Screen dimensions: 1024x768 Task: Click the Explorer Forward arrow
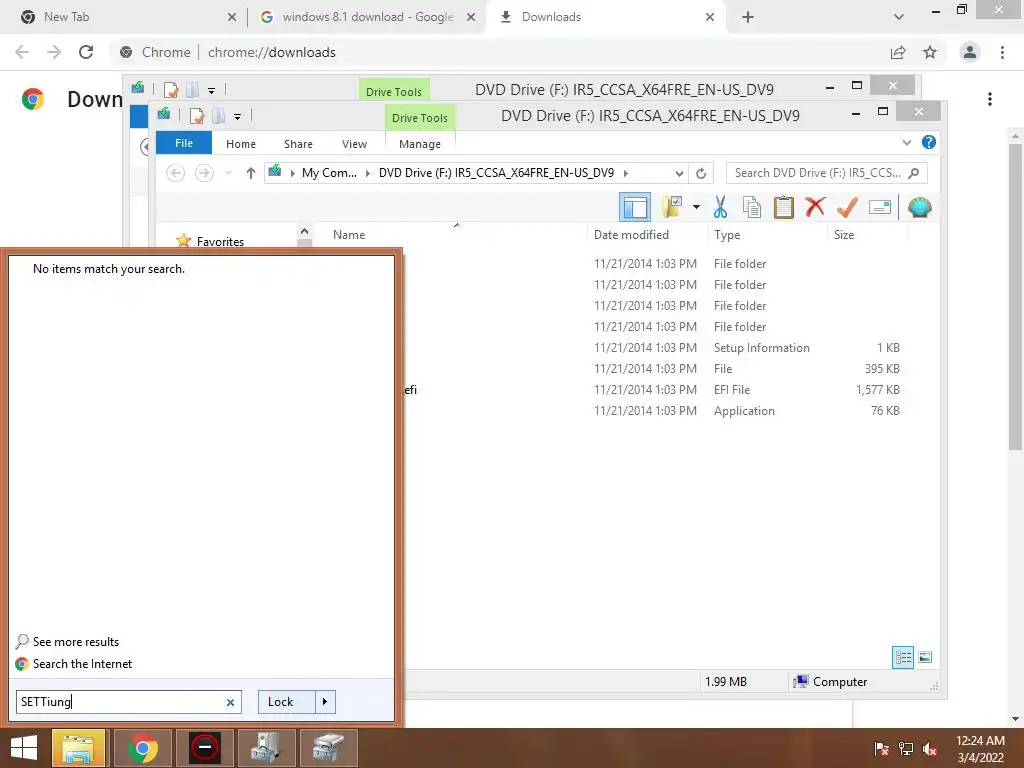click(x=204, y=173)
